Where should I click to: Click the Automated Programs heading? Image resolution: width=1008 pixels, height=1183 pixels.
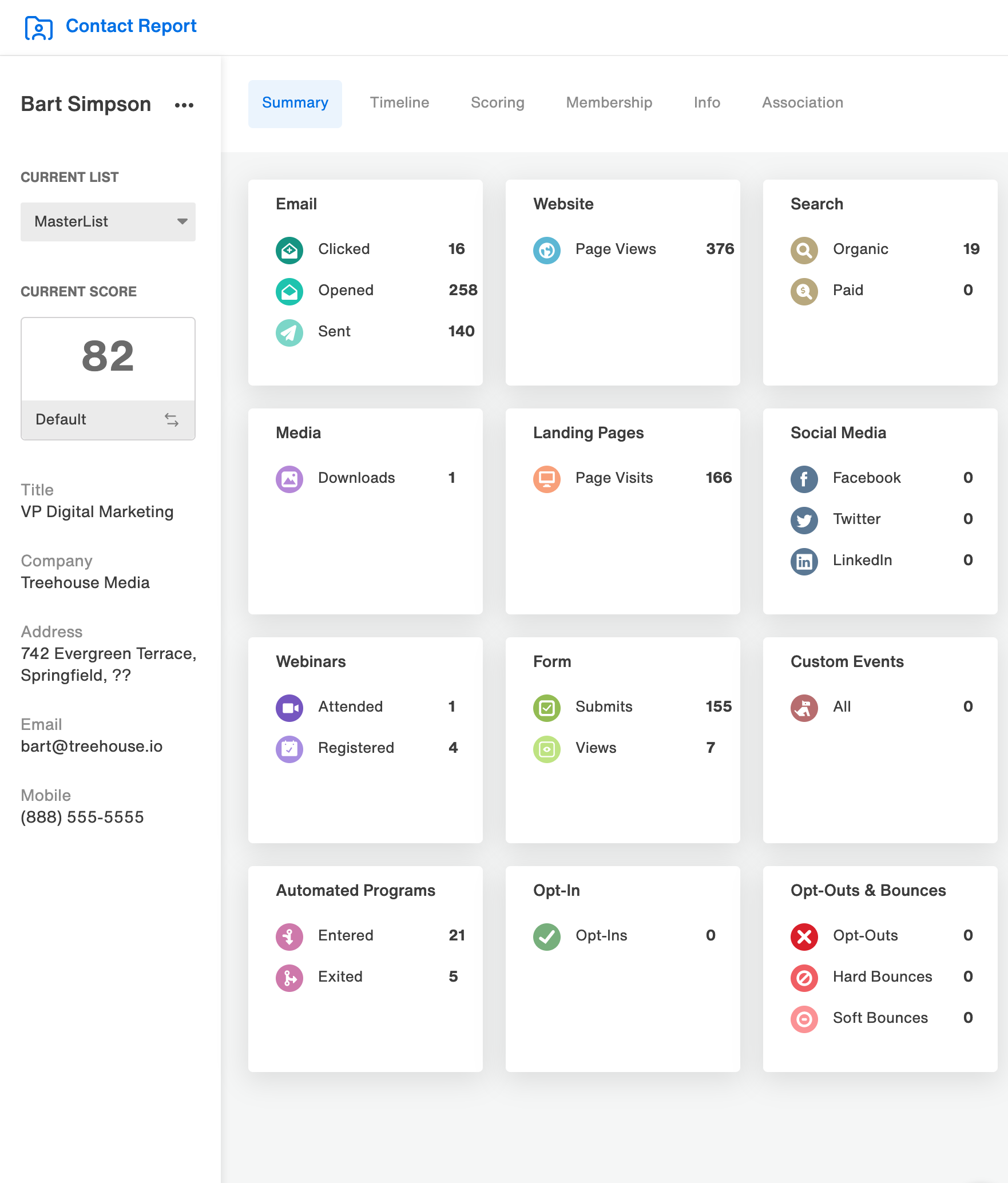pos(355,891)
